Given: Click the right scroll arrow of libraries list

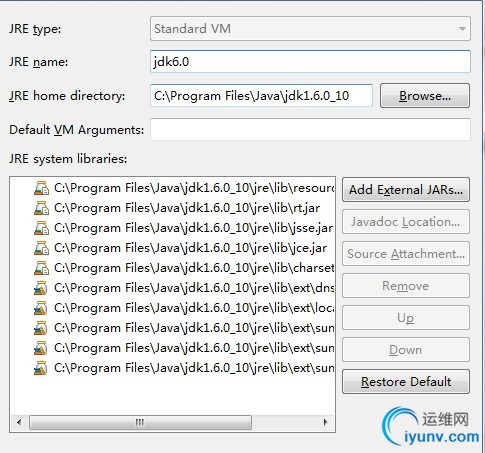Looking at the screenshot, I should [x=326, y=422].
